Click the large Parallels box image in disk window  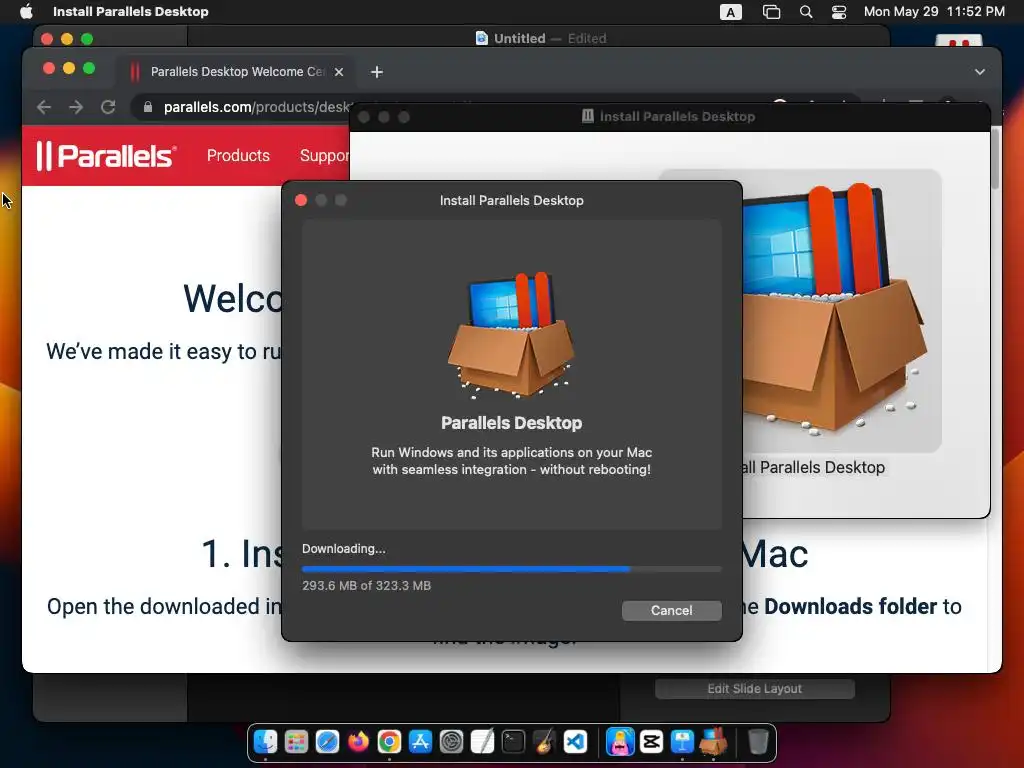pyautogui.click(x=835, y=310)
